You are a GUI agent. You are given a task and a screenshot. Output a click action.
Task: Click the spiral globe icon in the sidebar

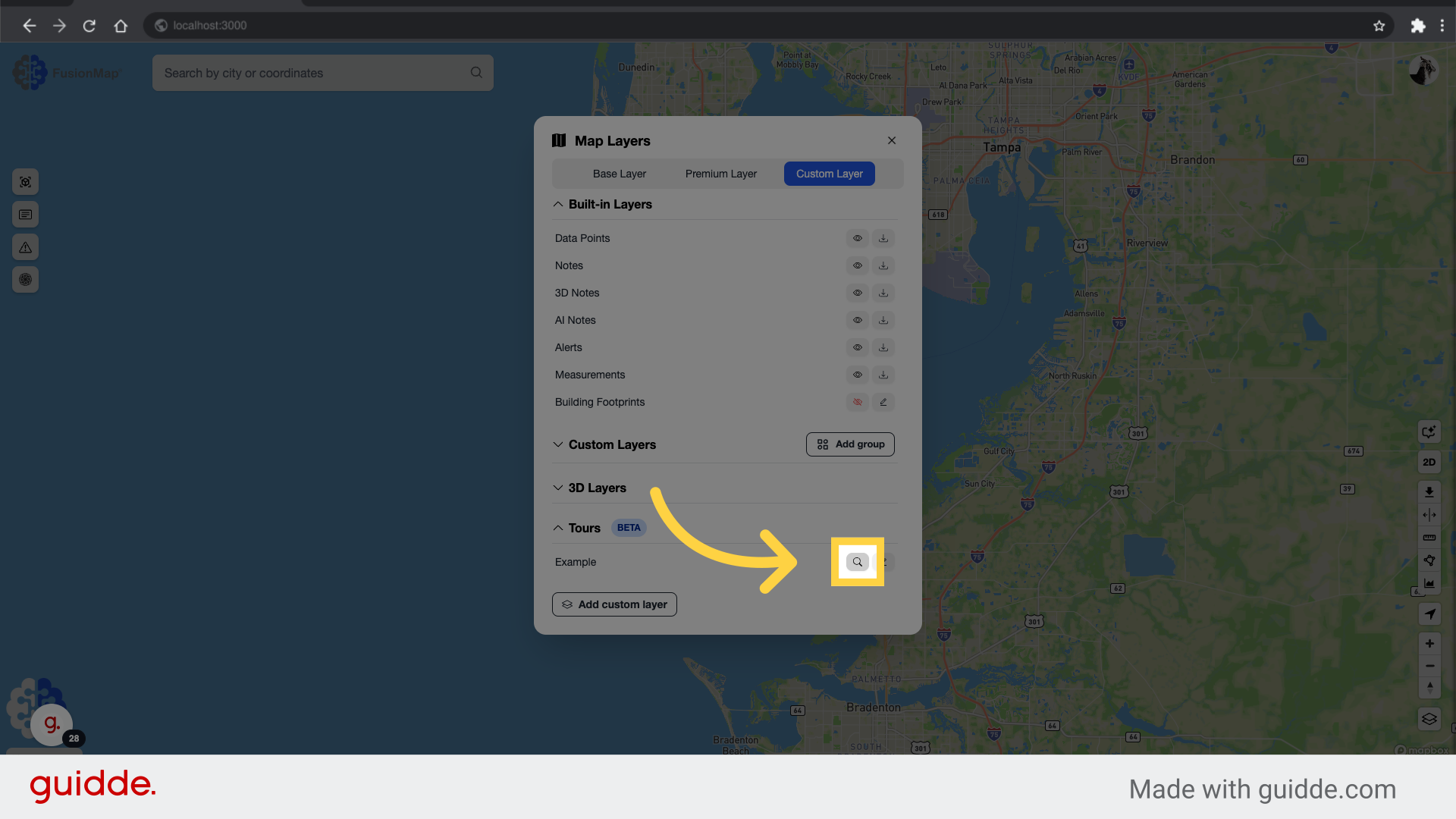pyautogui.click(x=25, y=279)
